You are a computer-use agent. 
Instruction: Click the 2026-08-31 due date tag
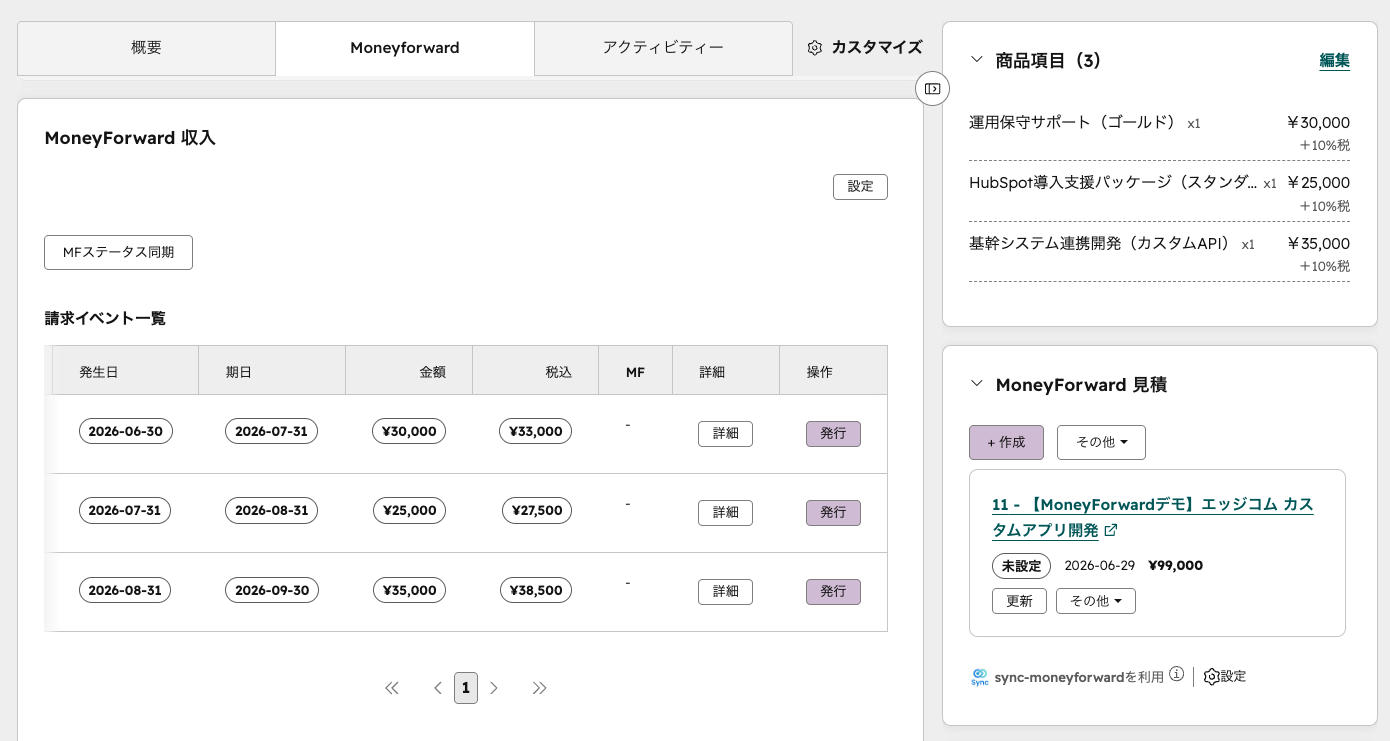(272, 510)
